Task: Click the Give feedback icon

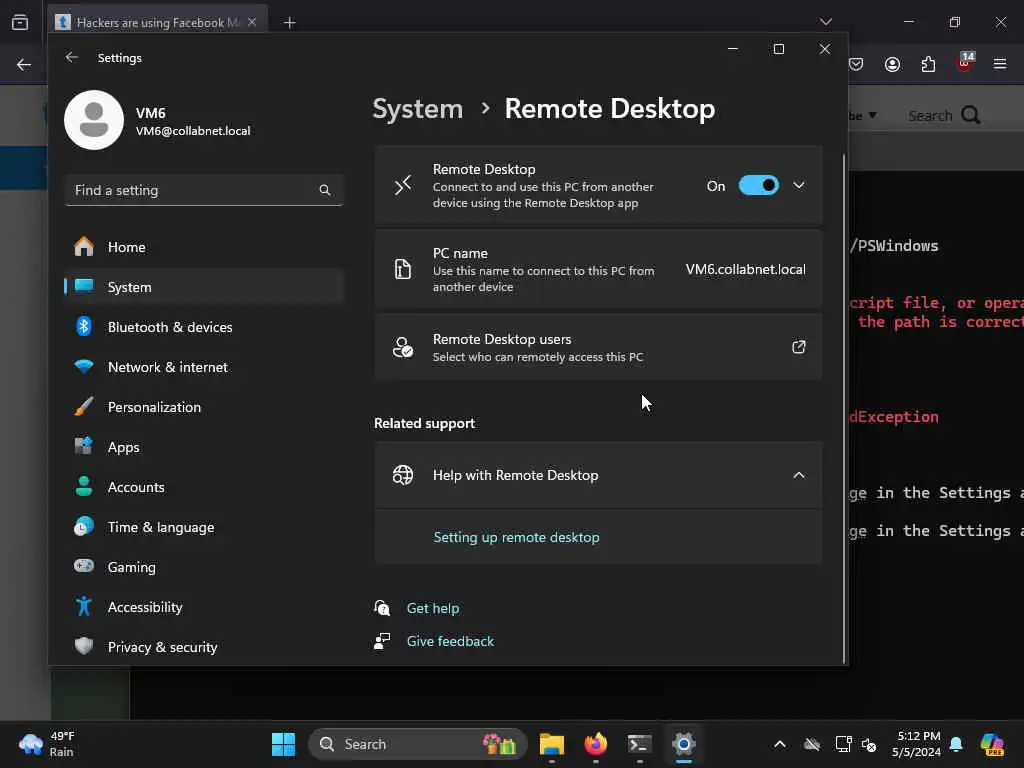Action: click(x=382, y=641)
